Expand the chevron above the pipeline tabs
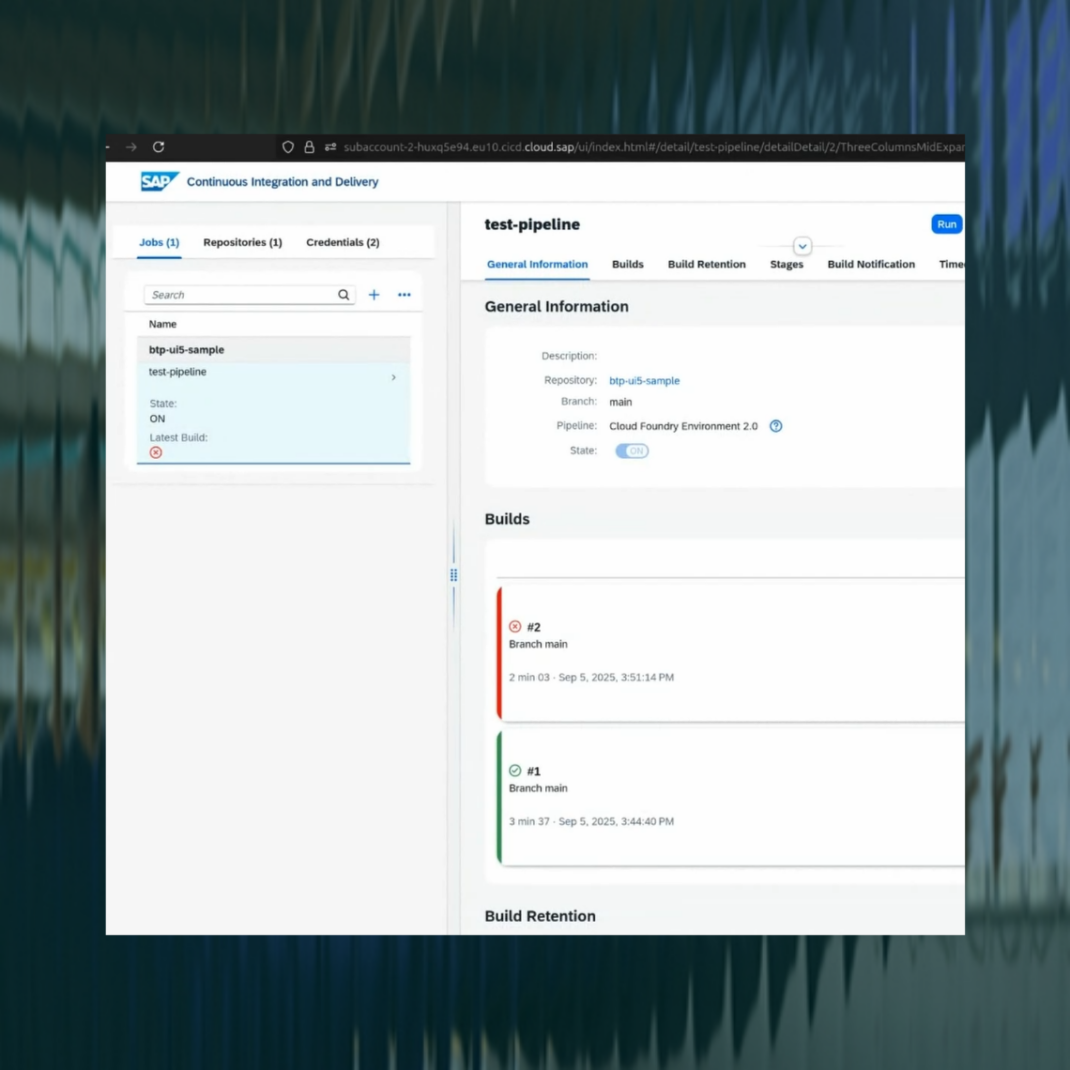1070x1070 pixels. pyautogui.click(x=802, y=246)
